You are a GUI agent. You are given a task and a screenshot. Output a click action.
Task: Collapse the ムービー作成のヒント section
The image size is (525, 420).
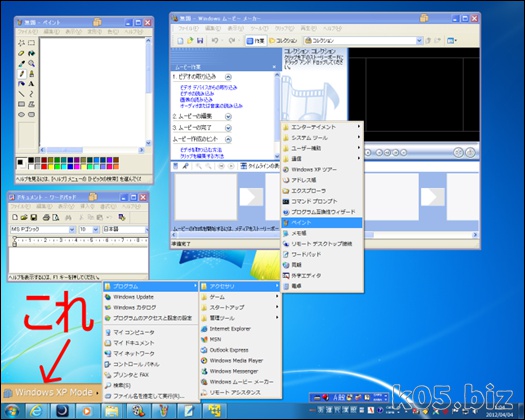(228, 139)
